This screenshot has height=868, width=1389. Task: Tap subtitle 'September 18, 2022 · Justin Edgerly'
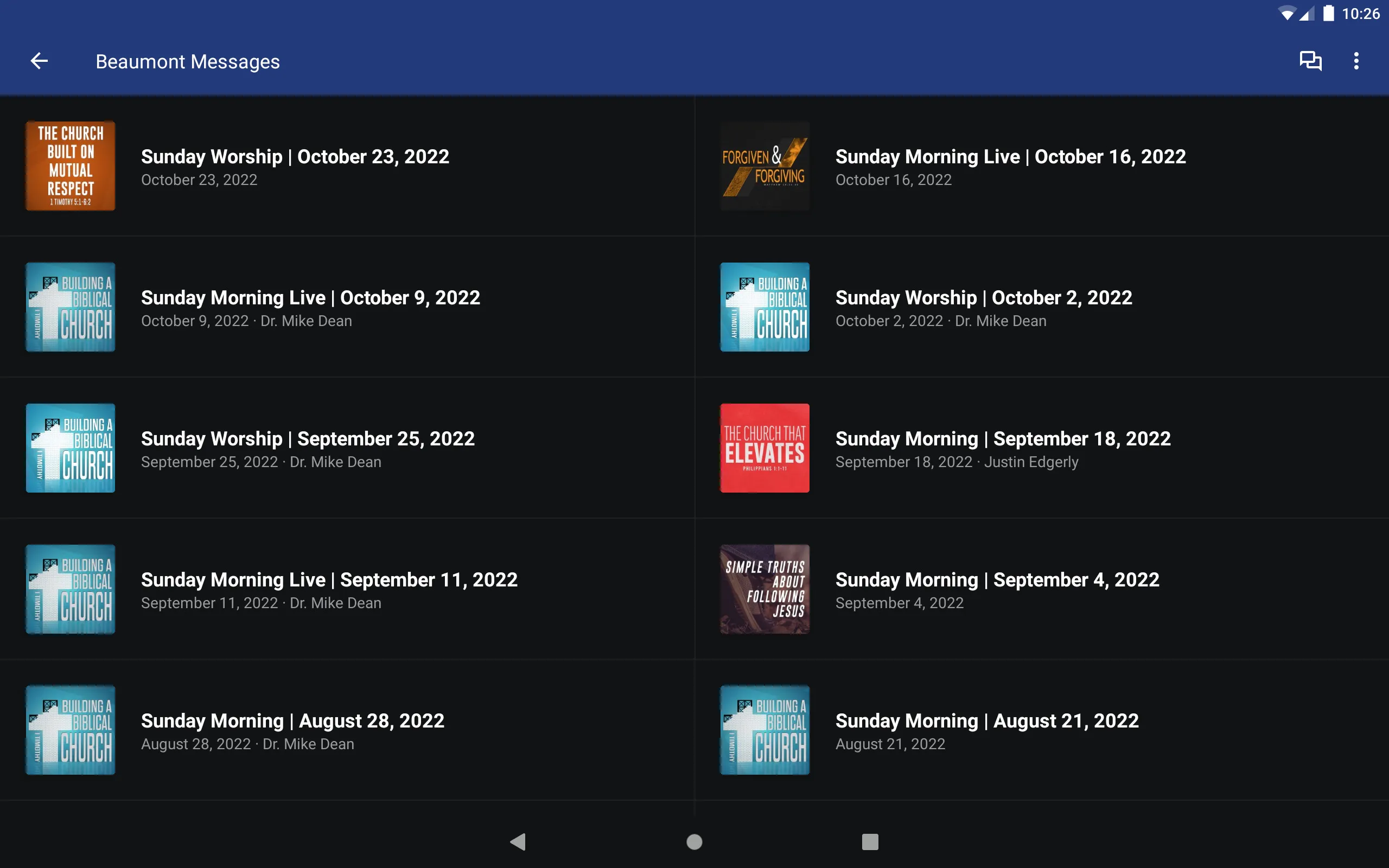pos(957,462)
